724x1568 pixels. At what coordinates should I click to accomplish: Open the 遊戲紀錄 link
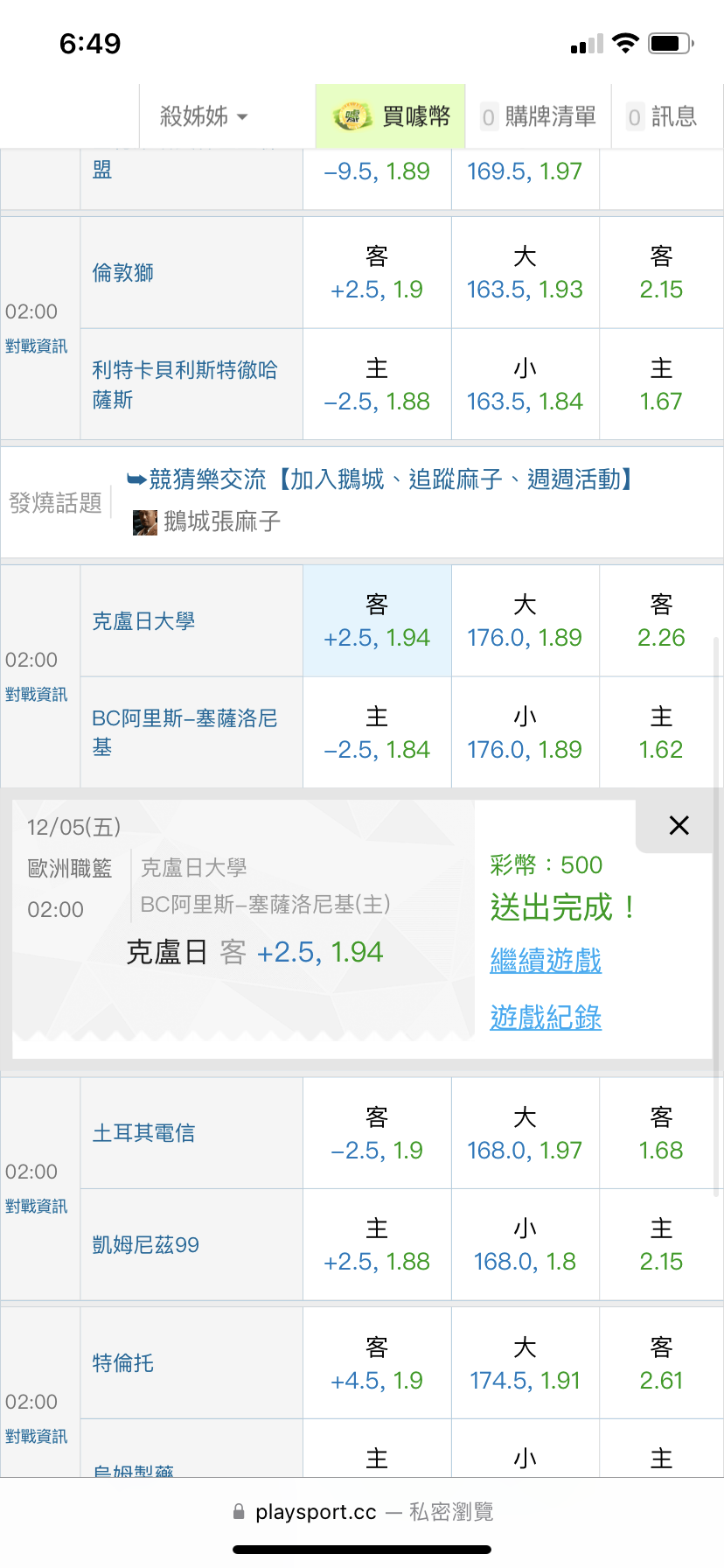546,1018
